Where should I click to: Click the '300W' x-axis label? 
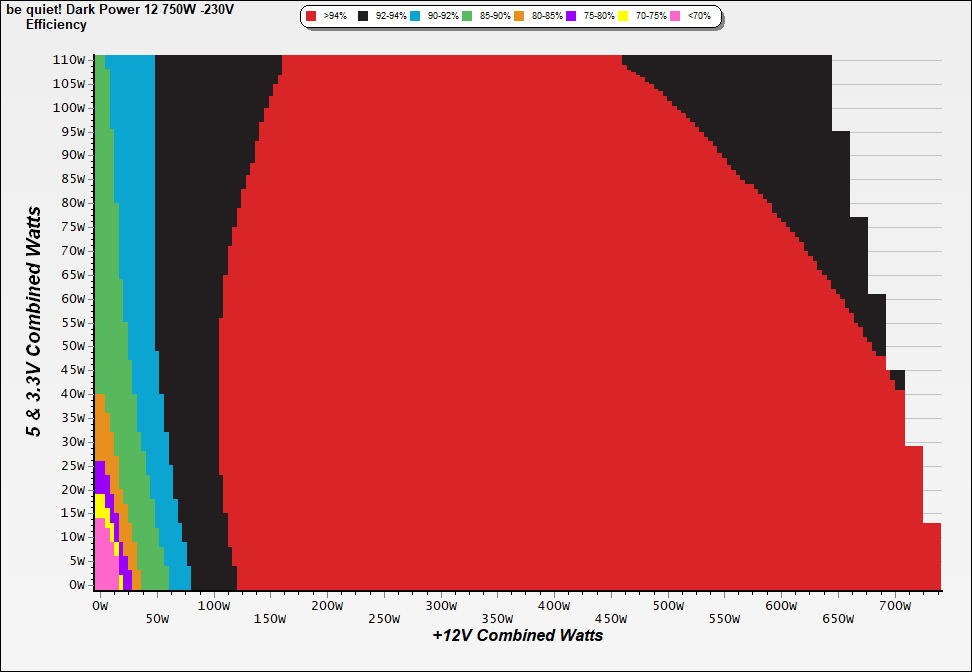coord(441,606)
